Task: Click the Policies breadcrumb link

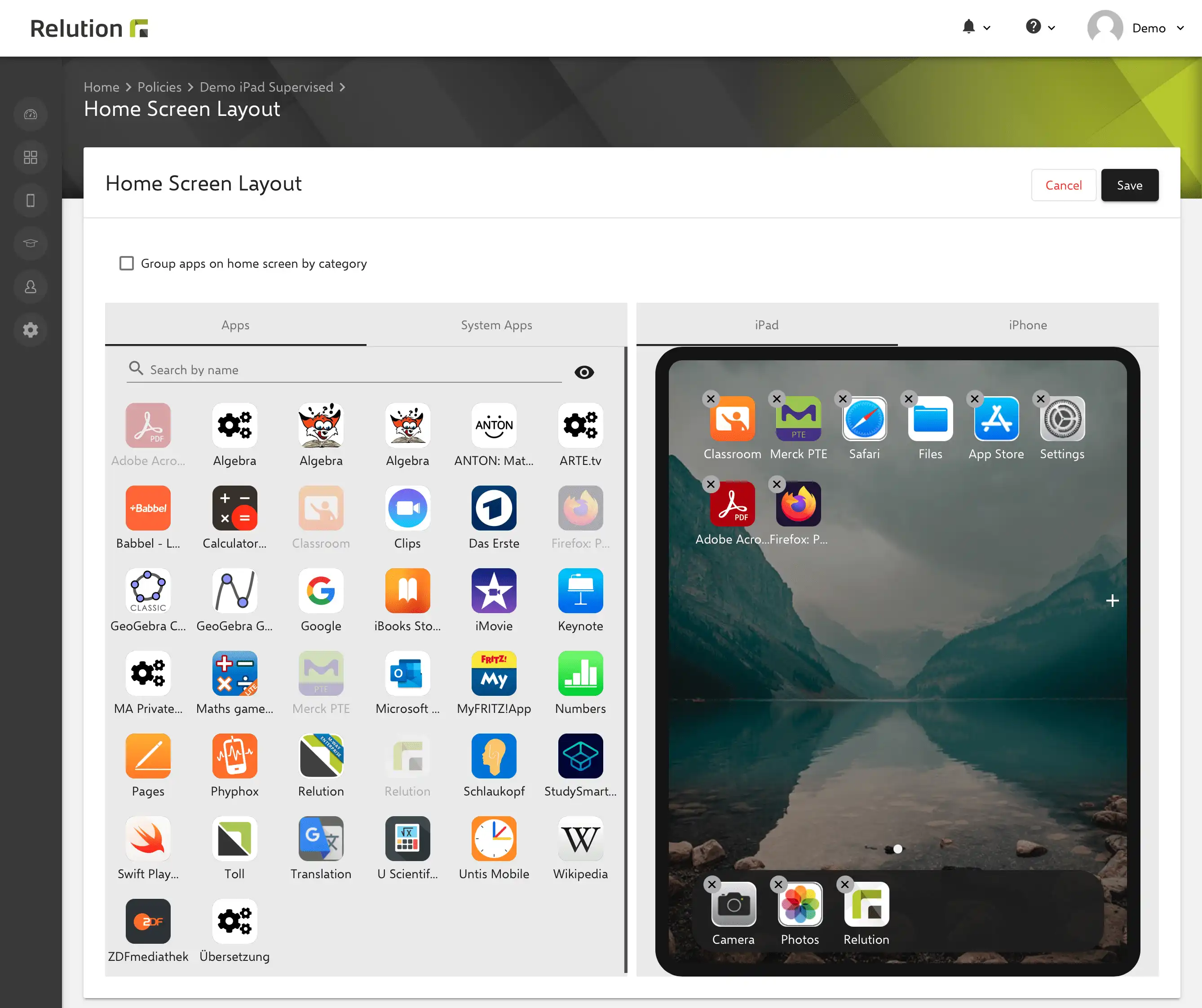Action: click(159, 87)
